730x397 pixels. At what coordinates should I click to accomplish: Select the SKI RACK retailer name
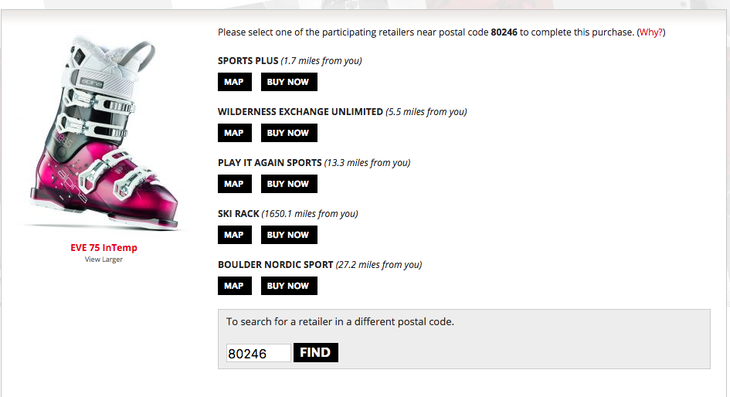click(x=238, y=214)
